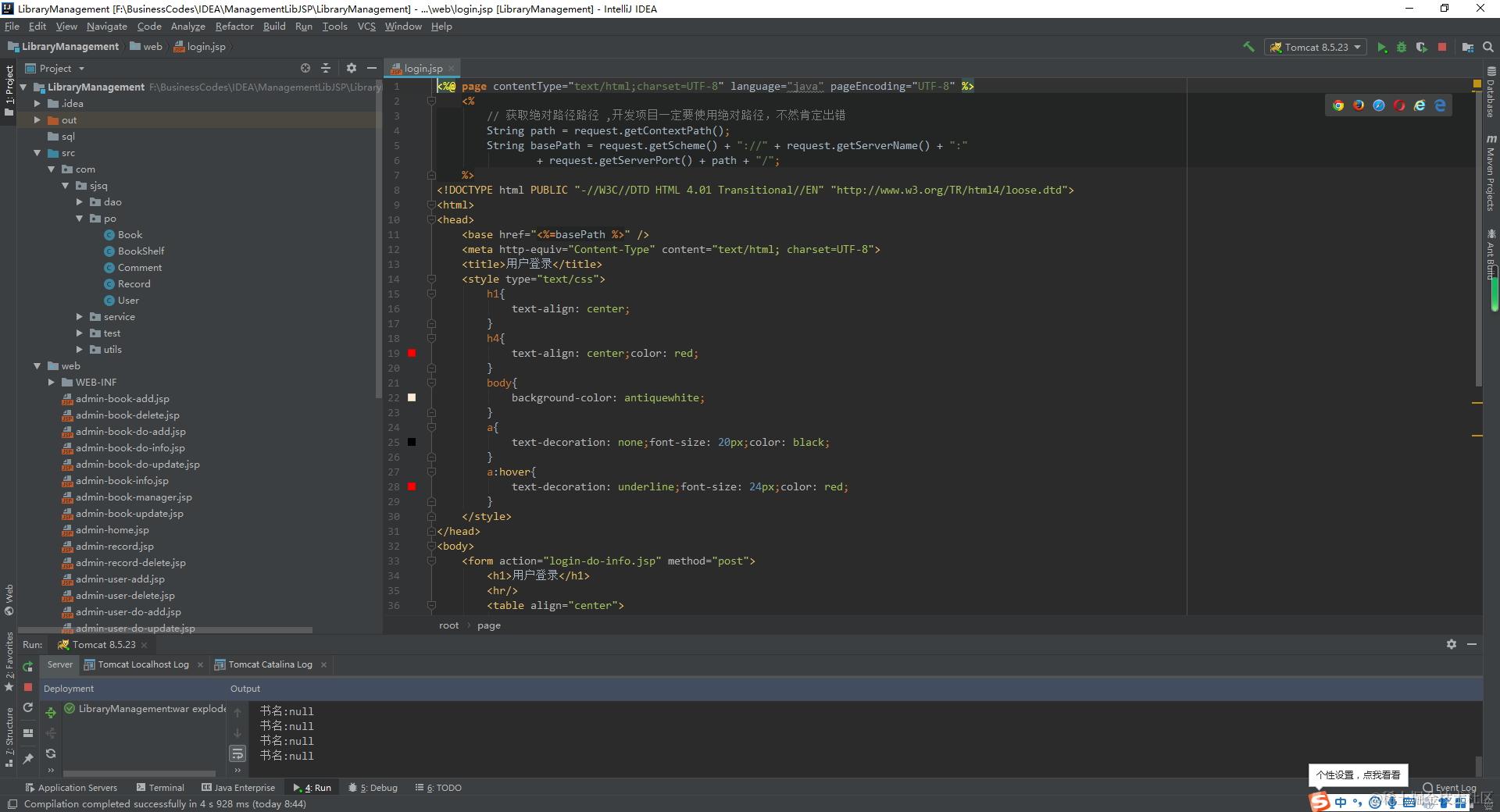Open the Project view selector dropdown
Image resolution: width=1500 pixels, height=812 pixels.
click(x=55, y=69)
